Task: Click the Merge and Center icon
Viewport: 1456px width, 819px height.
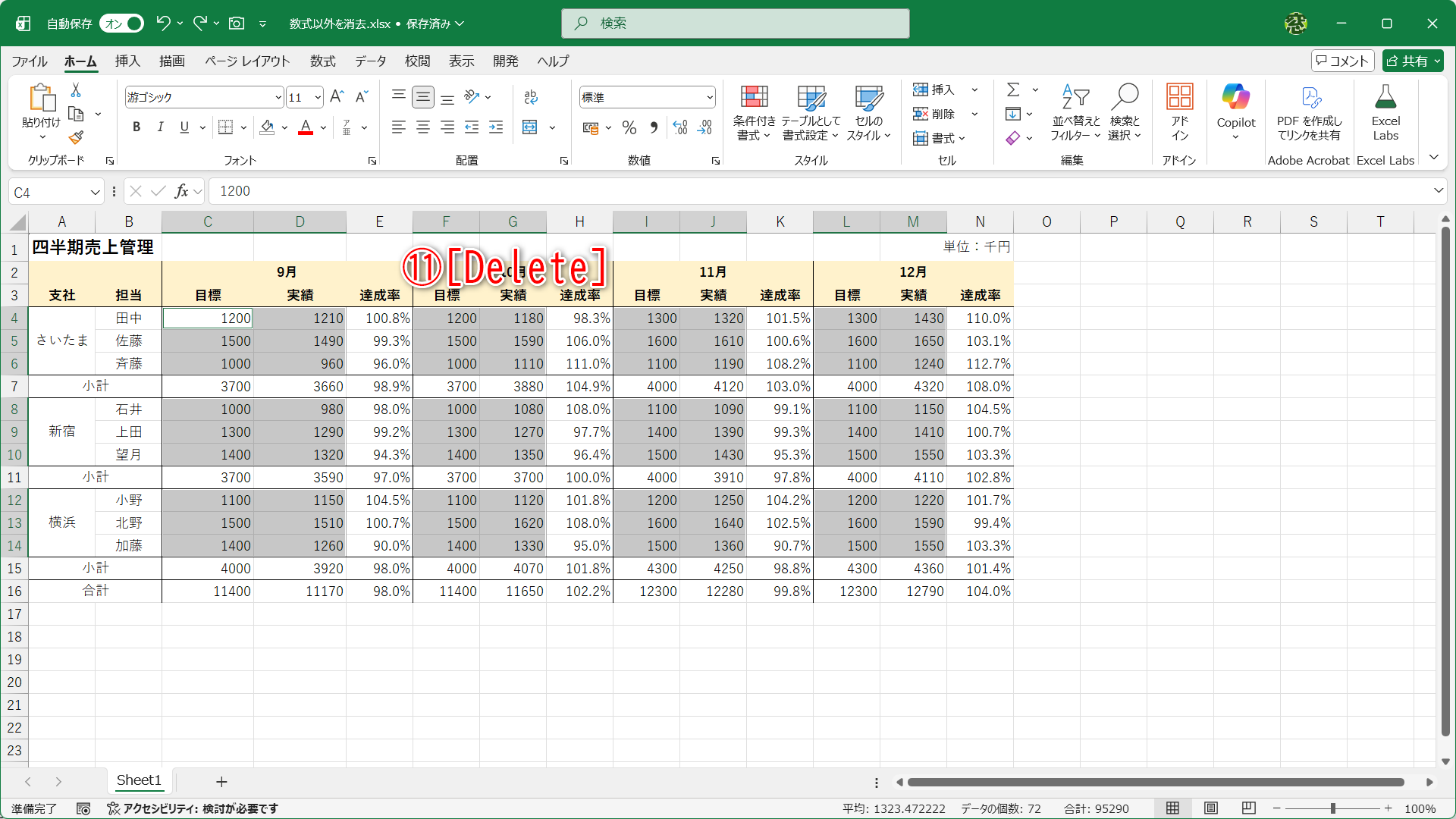Action: [530, 127]
